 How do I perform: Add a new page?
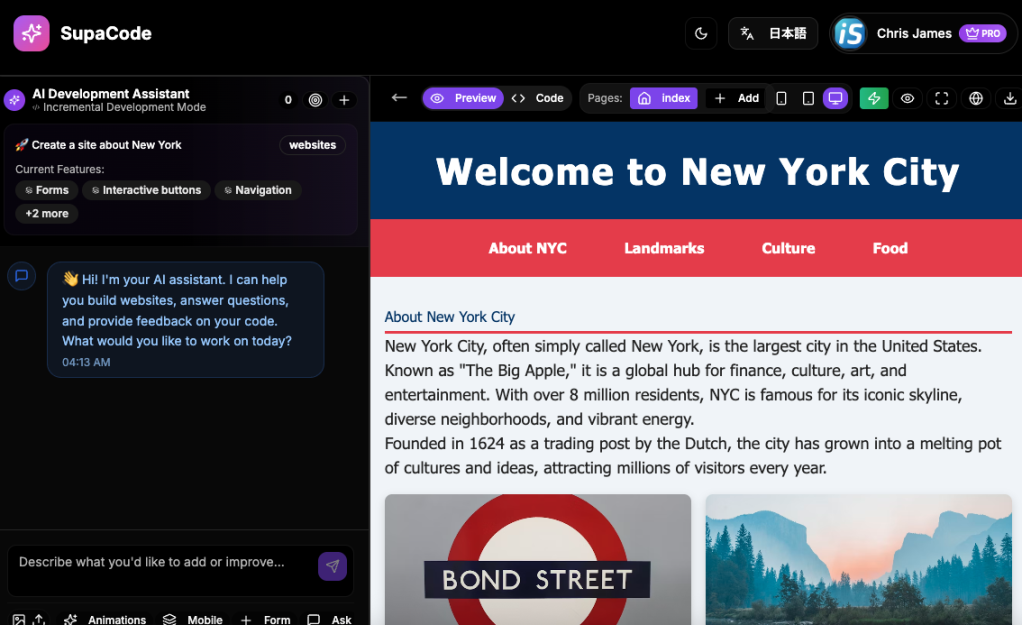(x=737, y=98)
